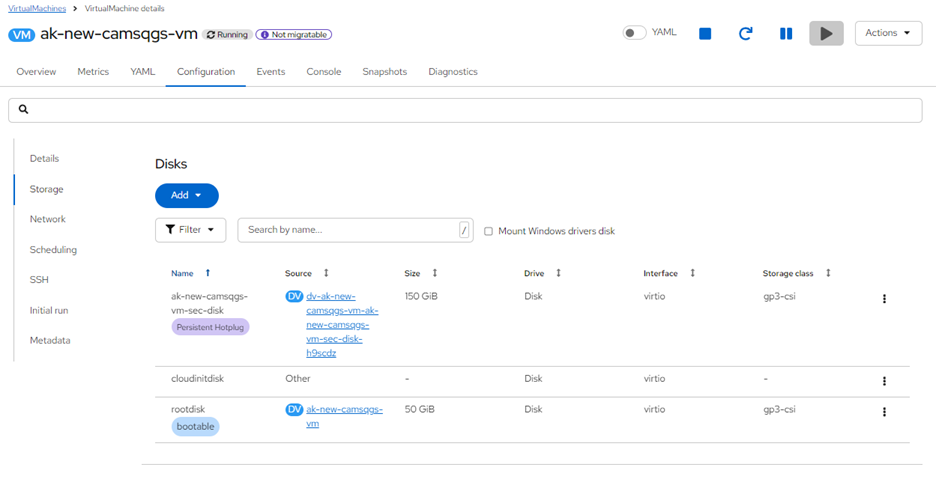Open the Diagnostics tab

pyautogui.click(x=453, y=72)
